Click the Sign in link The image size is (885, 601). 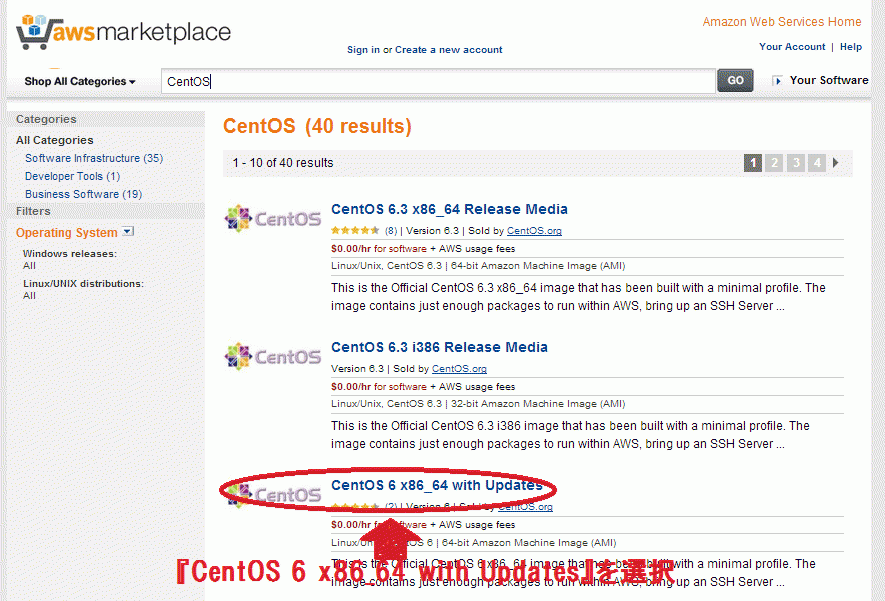[363, 50]
